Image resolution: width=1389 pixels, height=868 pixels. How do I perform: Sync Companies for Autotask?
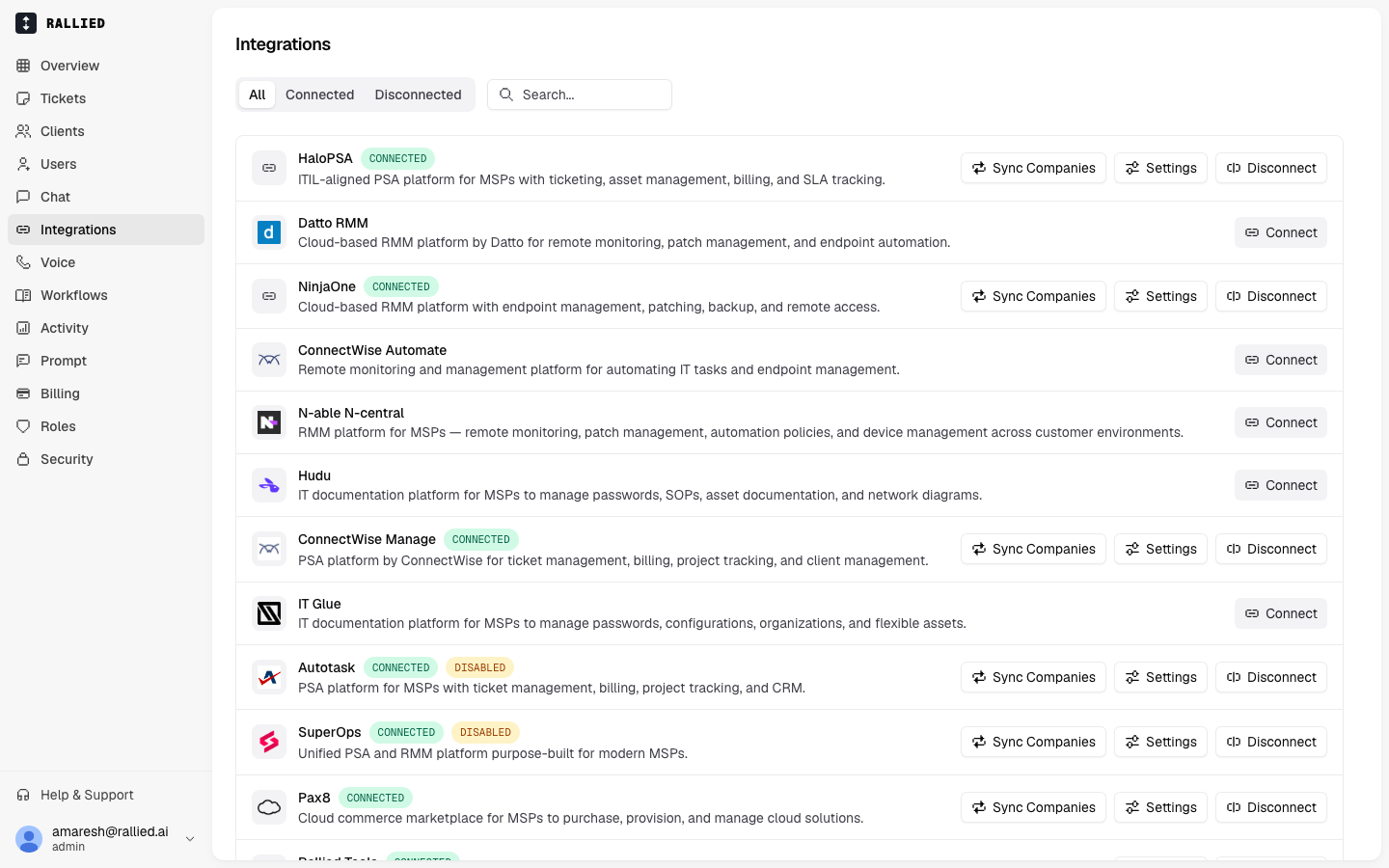tap(1033, 677)
